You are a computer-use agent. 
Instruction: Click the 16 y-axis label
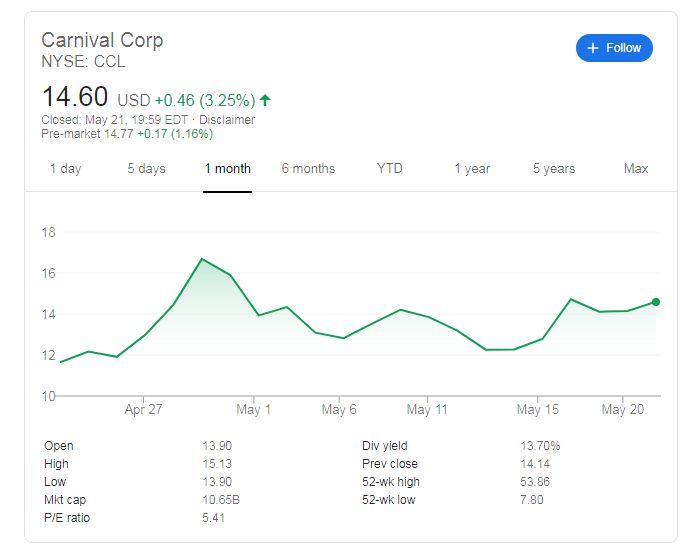click(x=48, y=273)
